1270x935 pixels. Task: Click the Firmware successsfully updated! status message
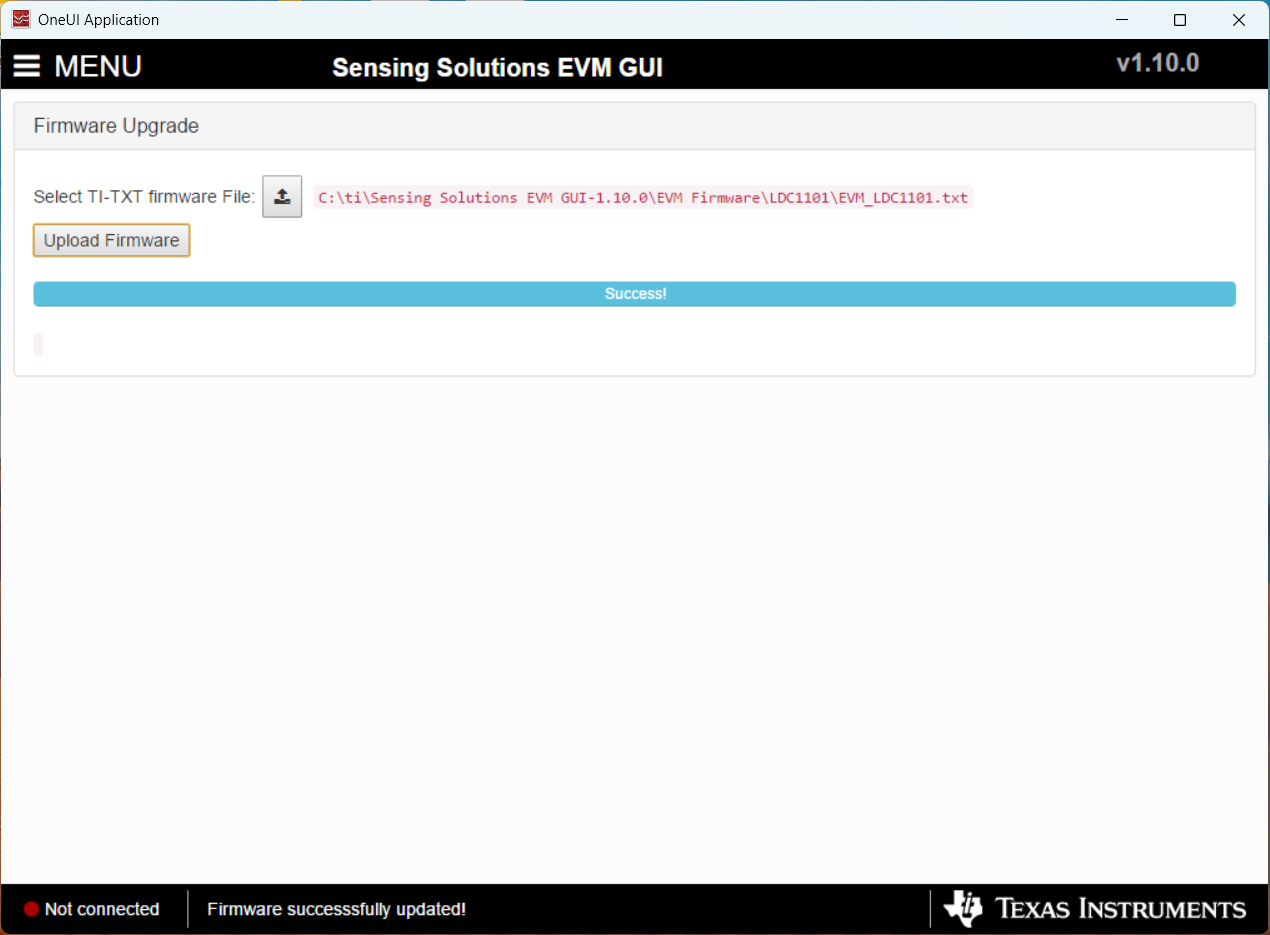[x=336, y=909]
